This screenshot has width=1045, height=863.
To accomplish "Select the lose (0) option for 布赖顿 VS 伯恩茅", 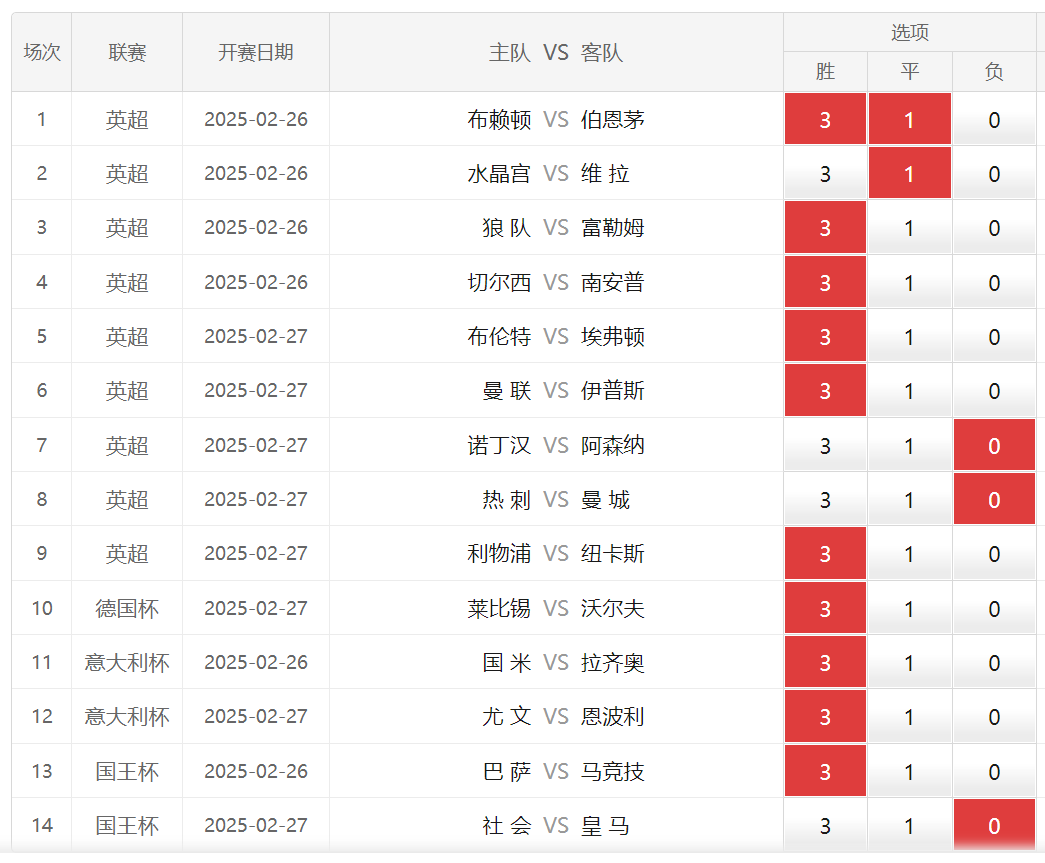I will click(994, 119).
